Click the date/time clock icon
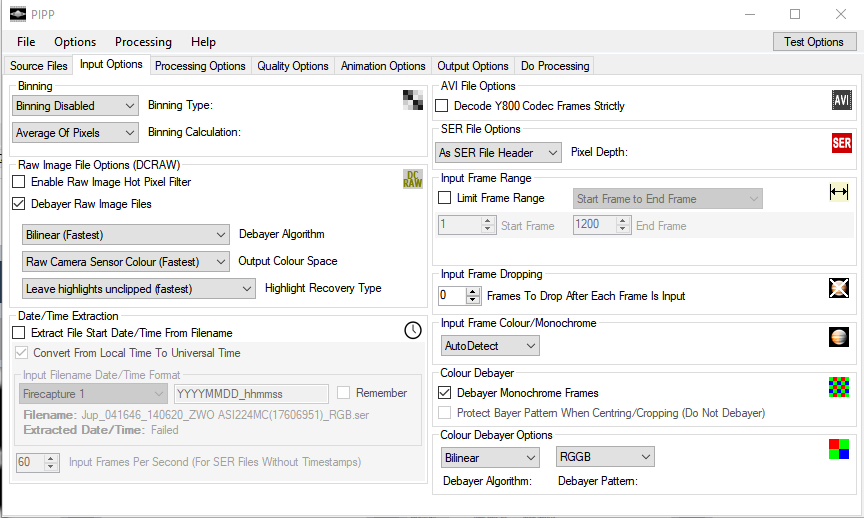Image resolution: width=864 pixels, height=518 pixels. [x=413, y=330]
